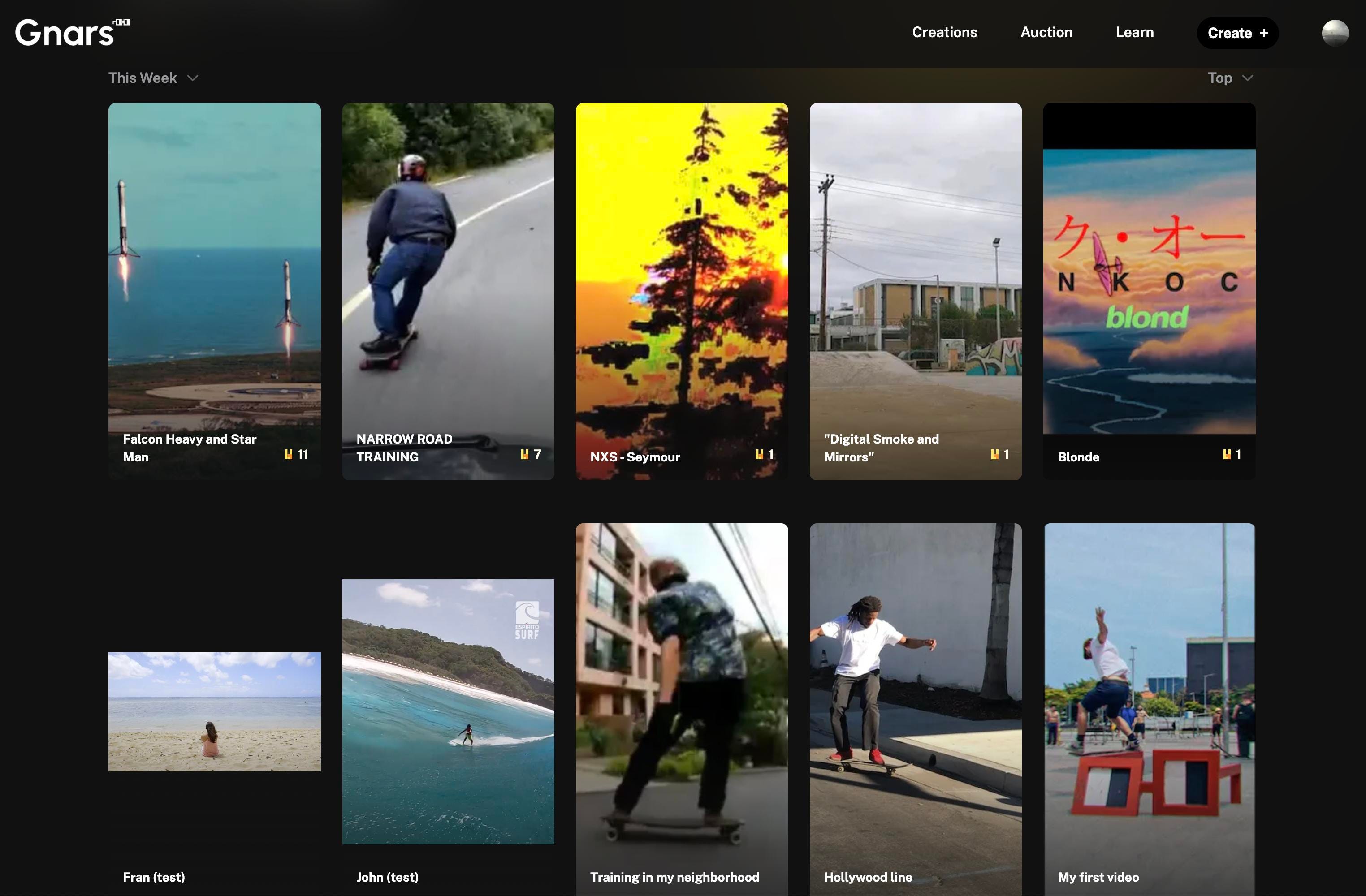Open the Auction menu item

tap(1046, 33)
